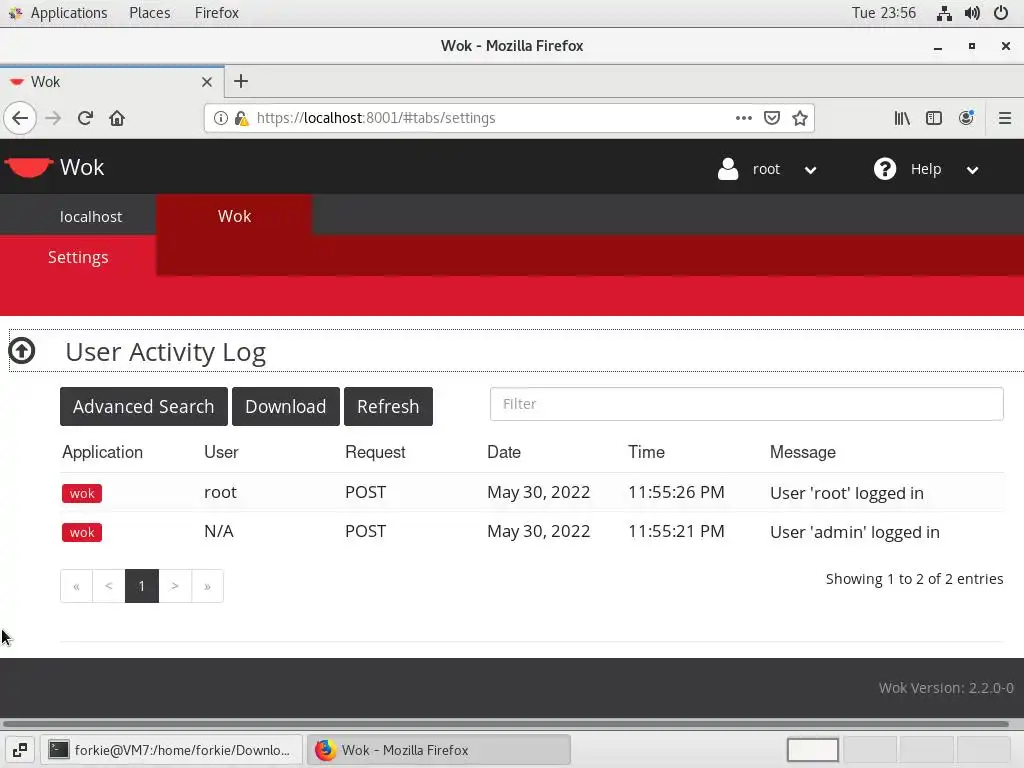Click the 11:55:26 PM time cell
Image resolution: width=1024 pixels, height=768 pixels.
point(676,492)
